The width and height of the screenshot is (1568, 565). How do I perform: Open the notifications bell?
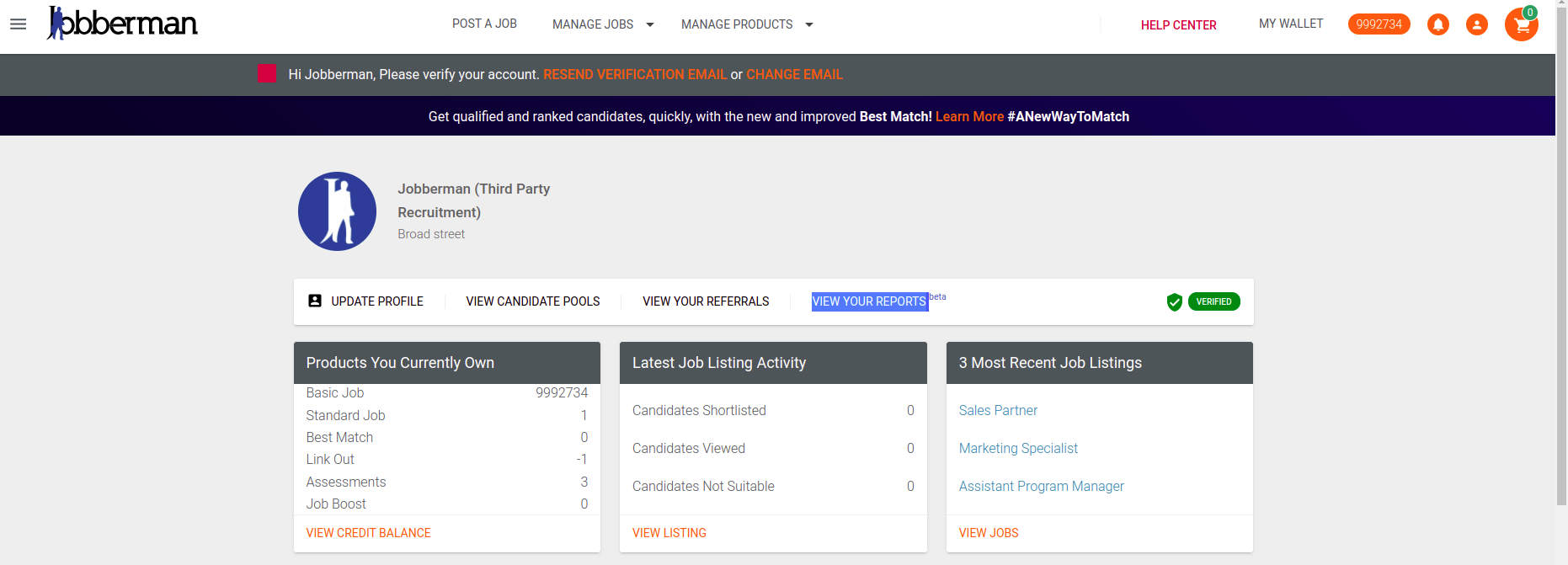(1438, 24)
